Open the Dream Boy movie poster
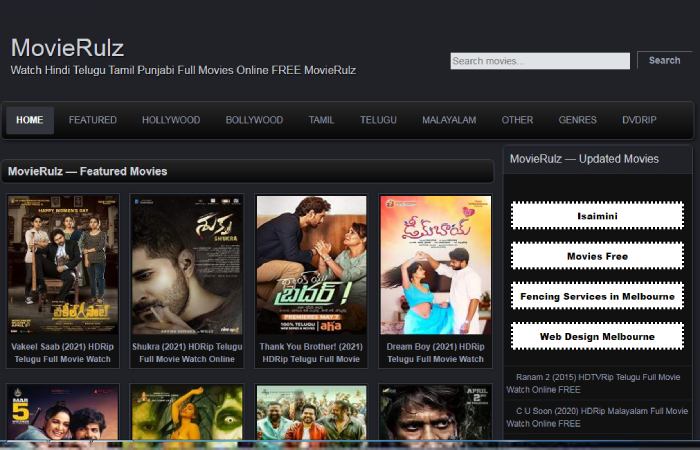700x450 pixels. tap(435, 265)
